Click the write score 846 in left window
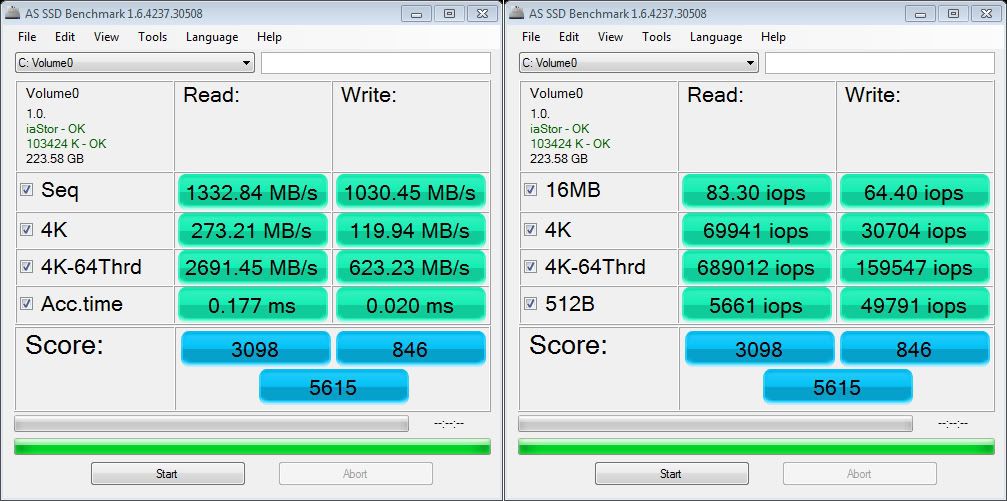Screen dimensions: 1007x501 [x=411, y=348]
